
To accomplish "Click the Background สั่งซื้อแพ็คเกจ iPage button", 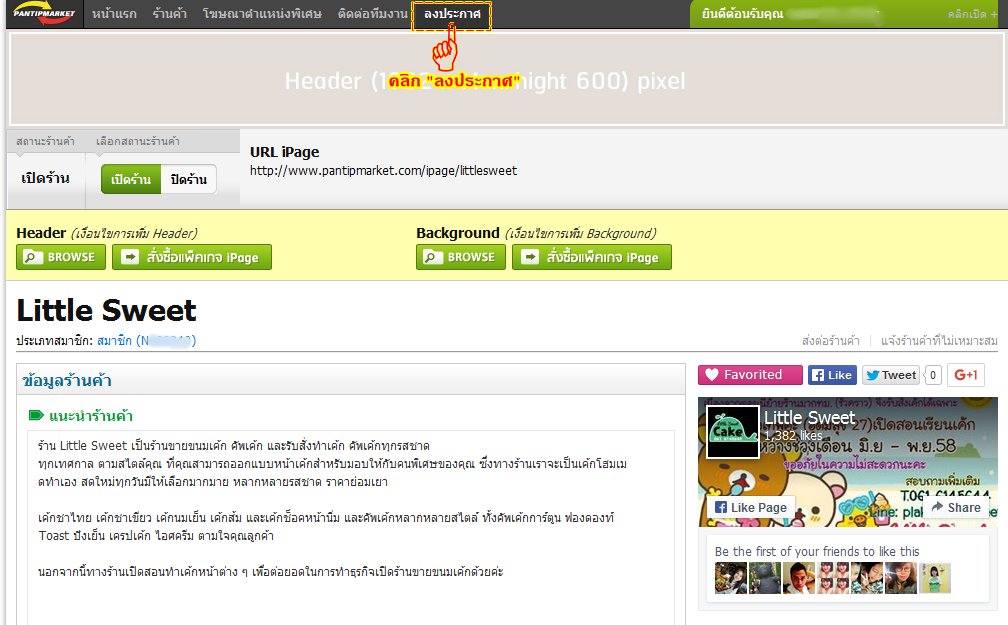I will tap(592, 257).
